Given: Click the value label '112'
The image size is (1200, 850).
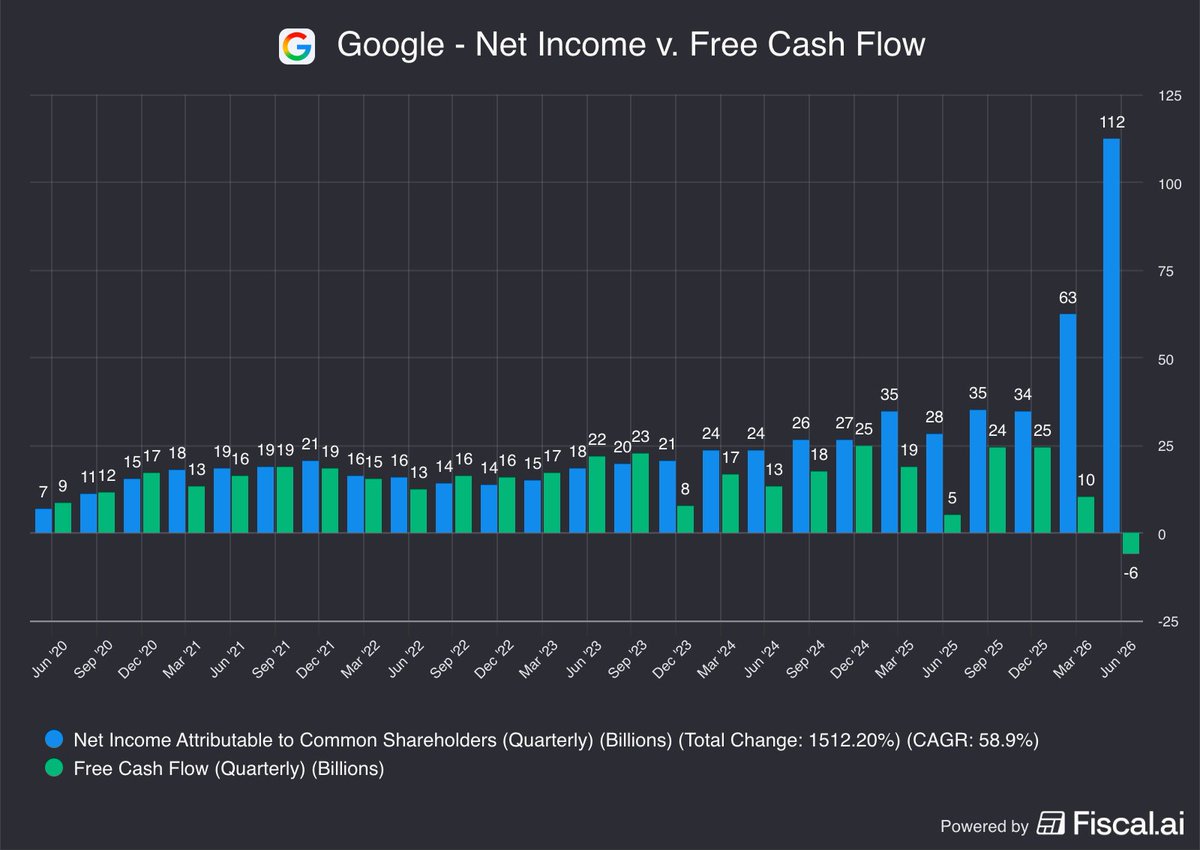Looking at the screenshot, I should pyautogui.click(x=1112, y=122).
